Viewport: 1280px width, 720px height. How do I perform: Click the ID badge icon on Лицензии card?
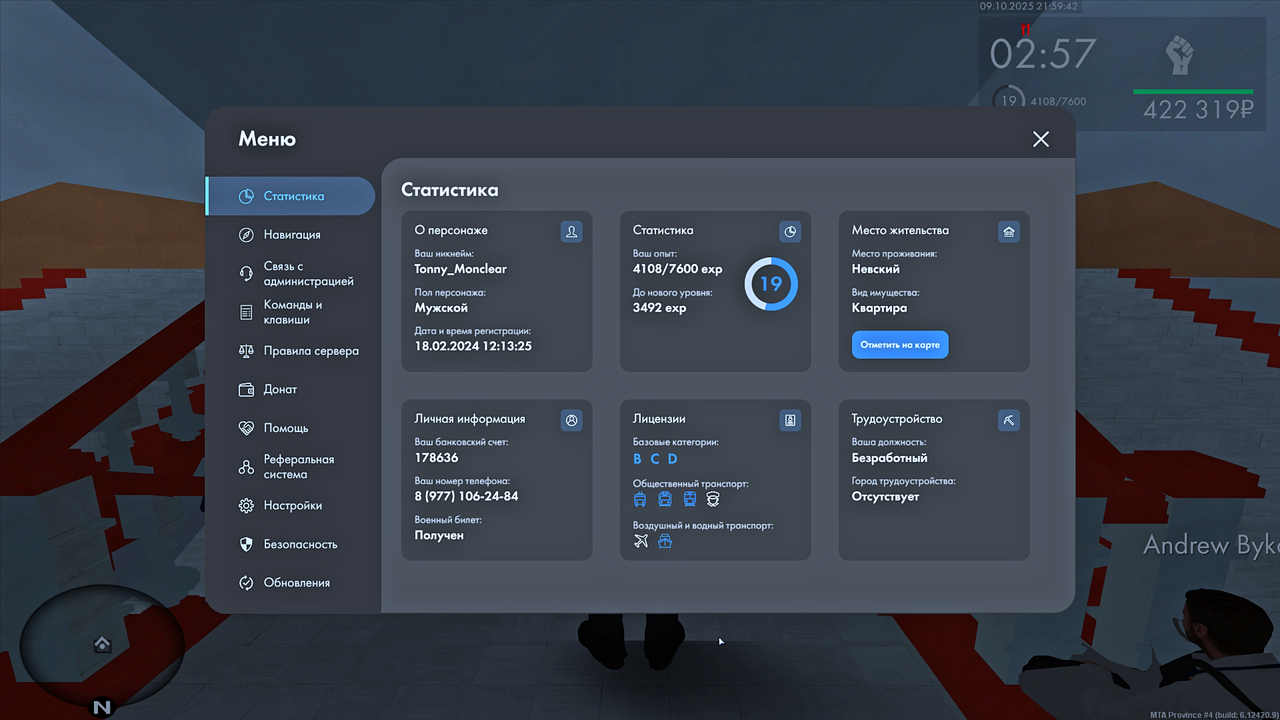pyautogui.click(x=790, y=421)
